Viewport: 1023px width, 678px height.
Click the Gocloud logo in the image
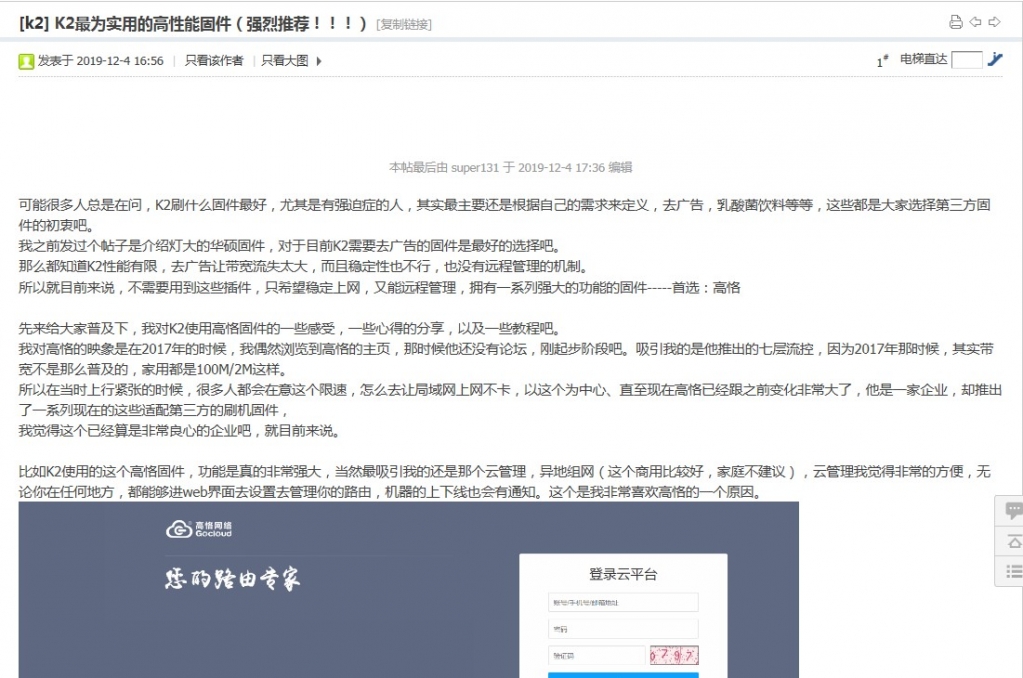click(x=199, y=529)
